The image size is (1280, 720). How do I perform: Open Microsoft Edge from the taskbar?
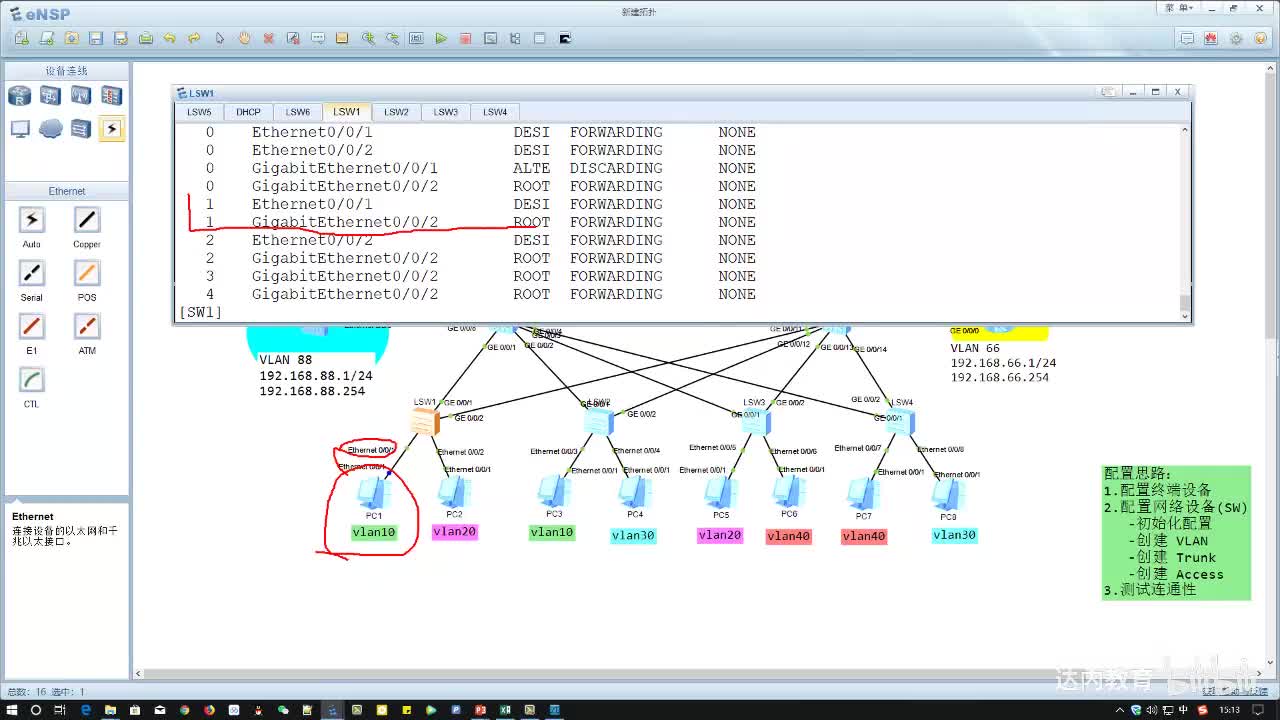click(85, 710)
